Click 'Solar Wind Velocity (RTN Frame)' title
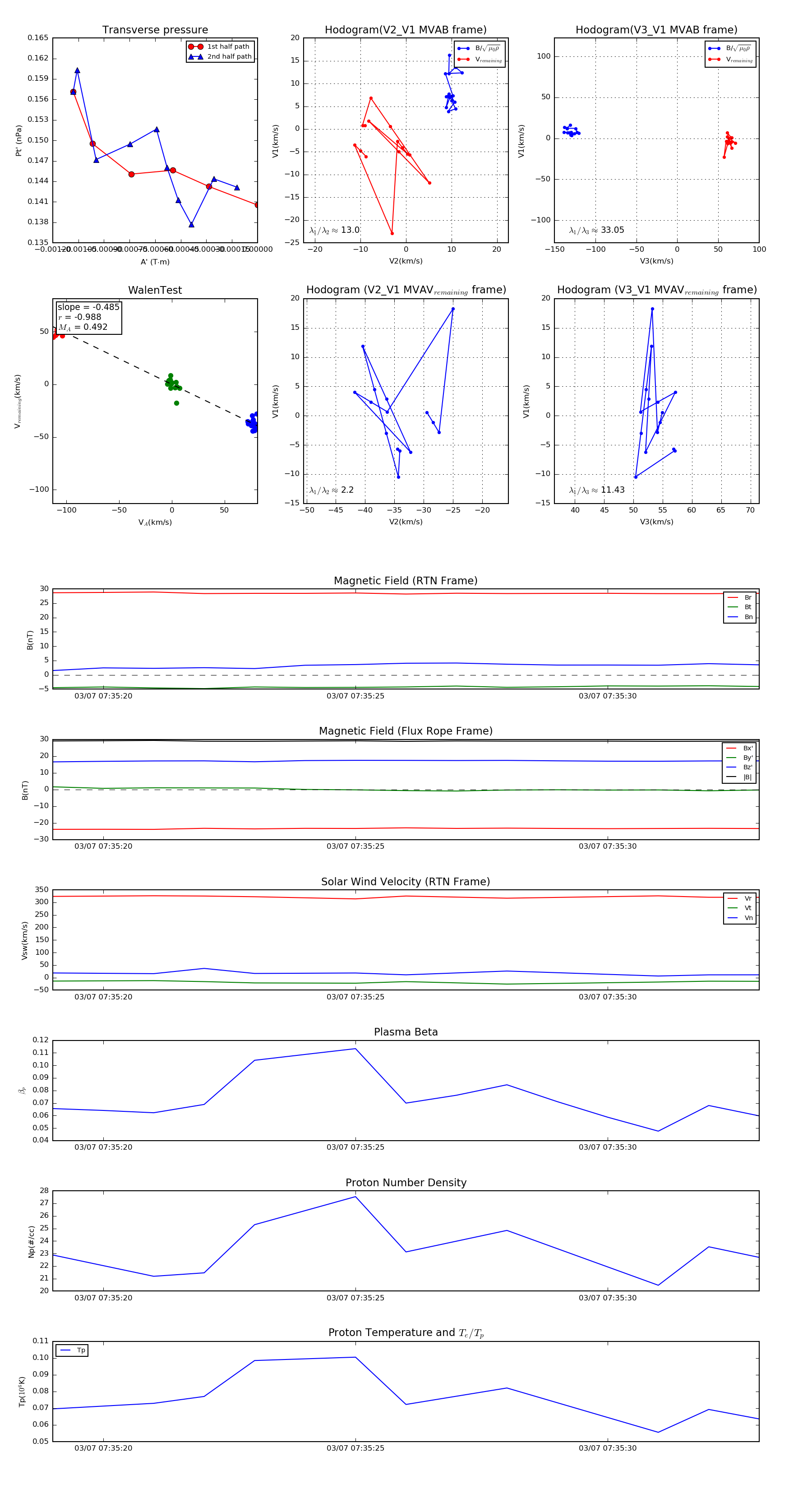The width and height of the screenshot is (812, 1489). (406, 882)
